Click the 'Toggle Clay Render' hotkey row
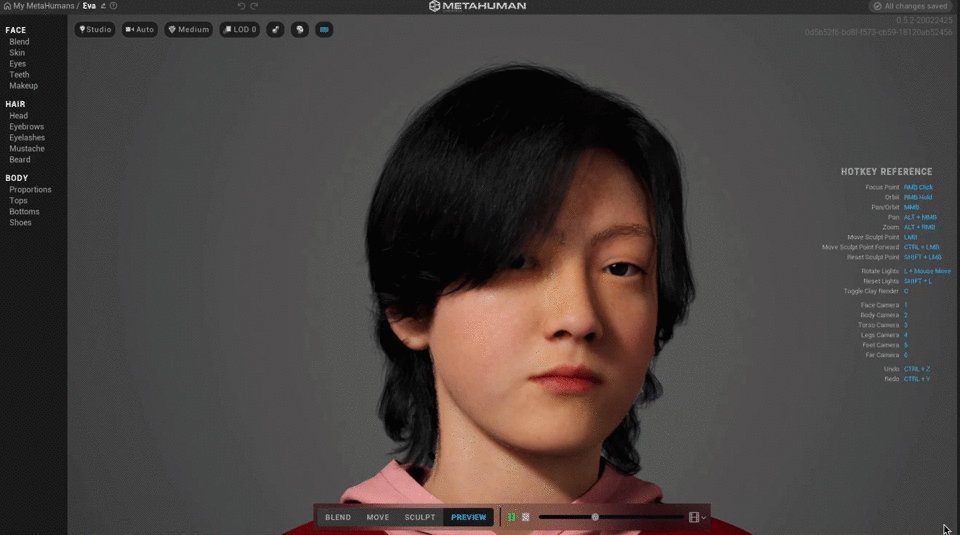 click(x=876, y=291)
